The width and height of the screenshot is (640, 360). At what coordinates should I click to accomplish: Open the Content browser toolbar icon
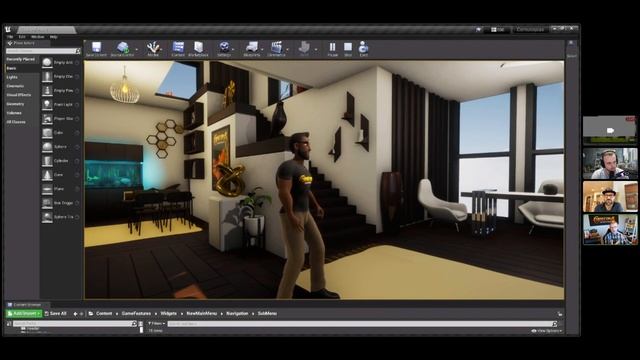(x=178, y=47)
